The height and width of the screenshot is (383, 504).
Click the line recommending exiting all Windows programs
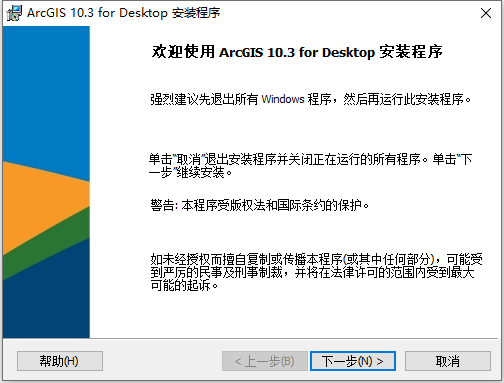(310, 99)
